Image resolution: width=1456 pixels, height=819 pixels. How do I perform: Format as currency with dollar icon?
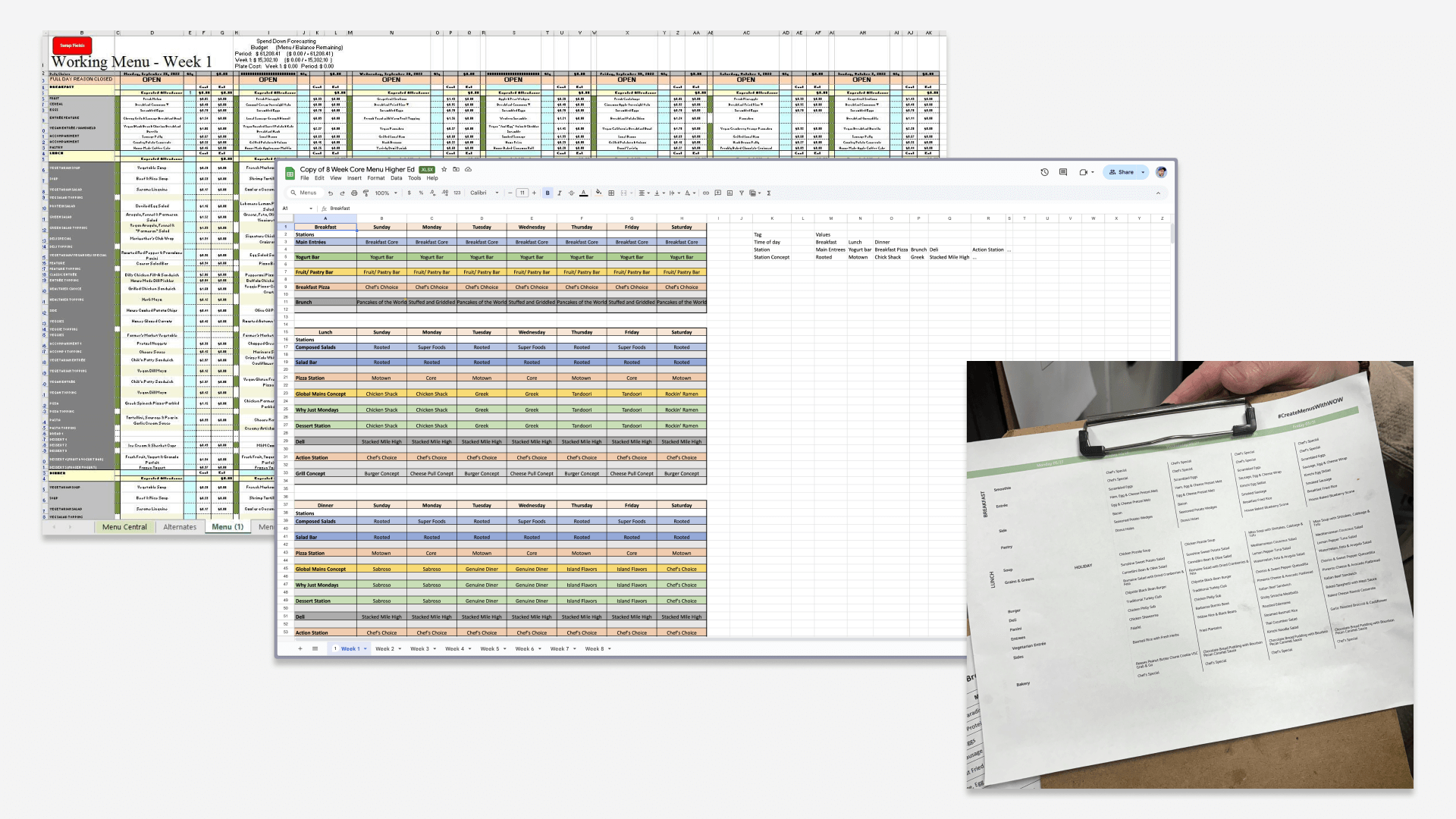tap(409, 193)
